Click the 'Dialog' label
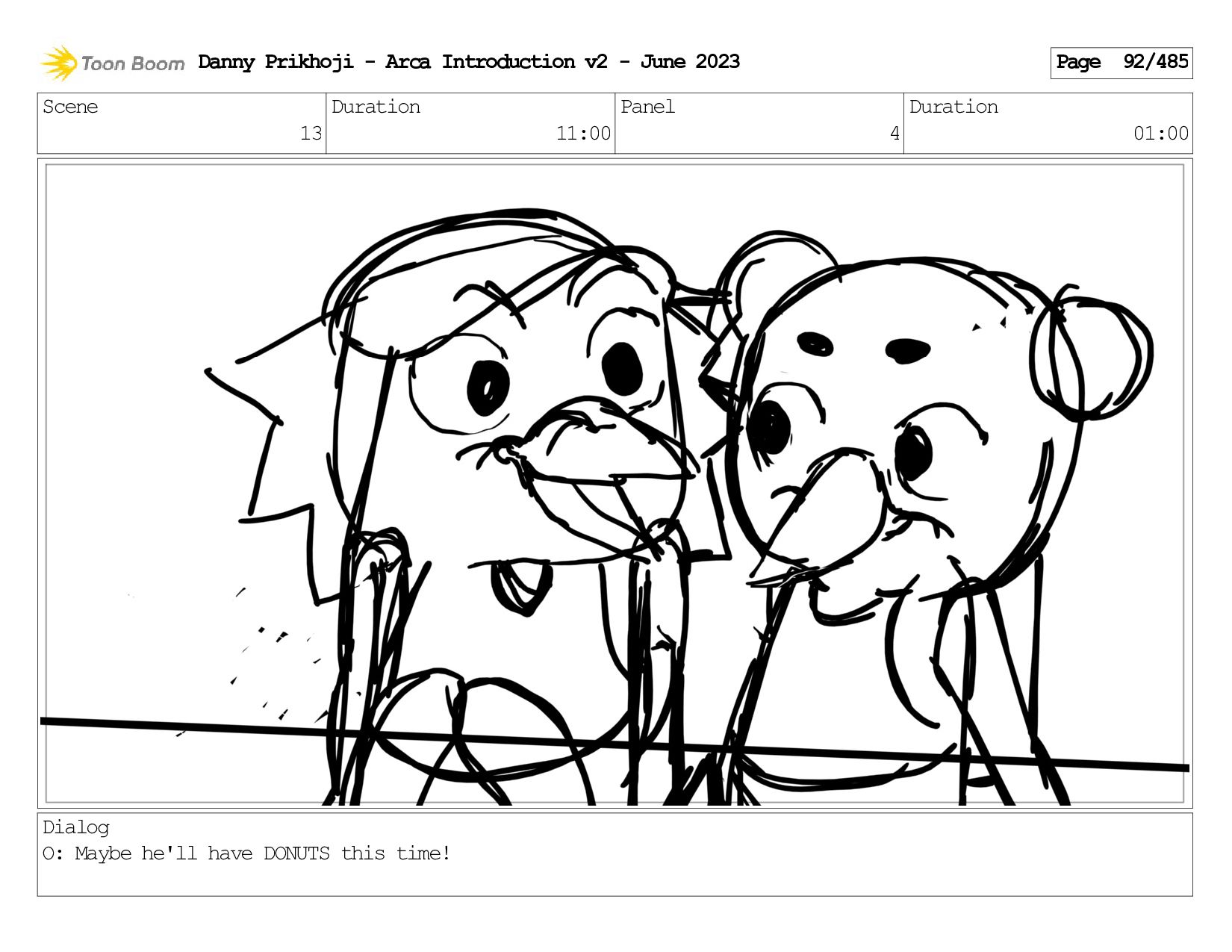The width and height of the screenshot is (1232, 952). coord(76,827)
